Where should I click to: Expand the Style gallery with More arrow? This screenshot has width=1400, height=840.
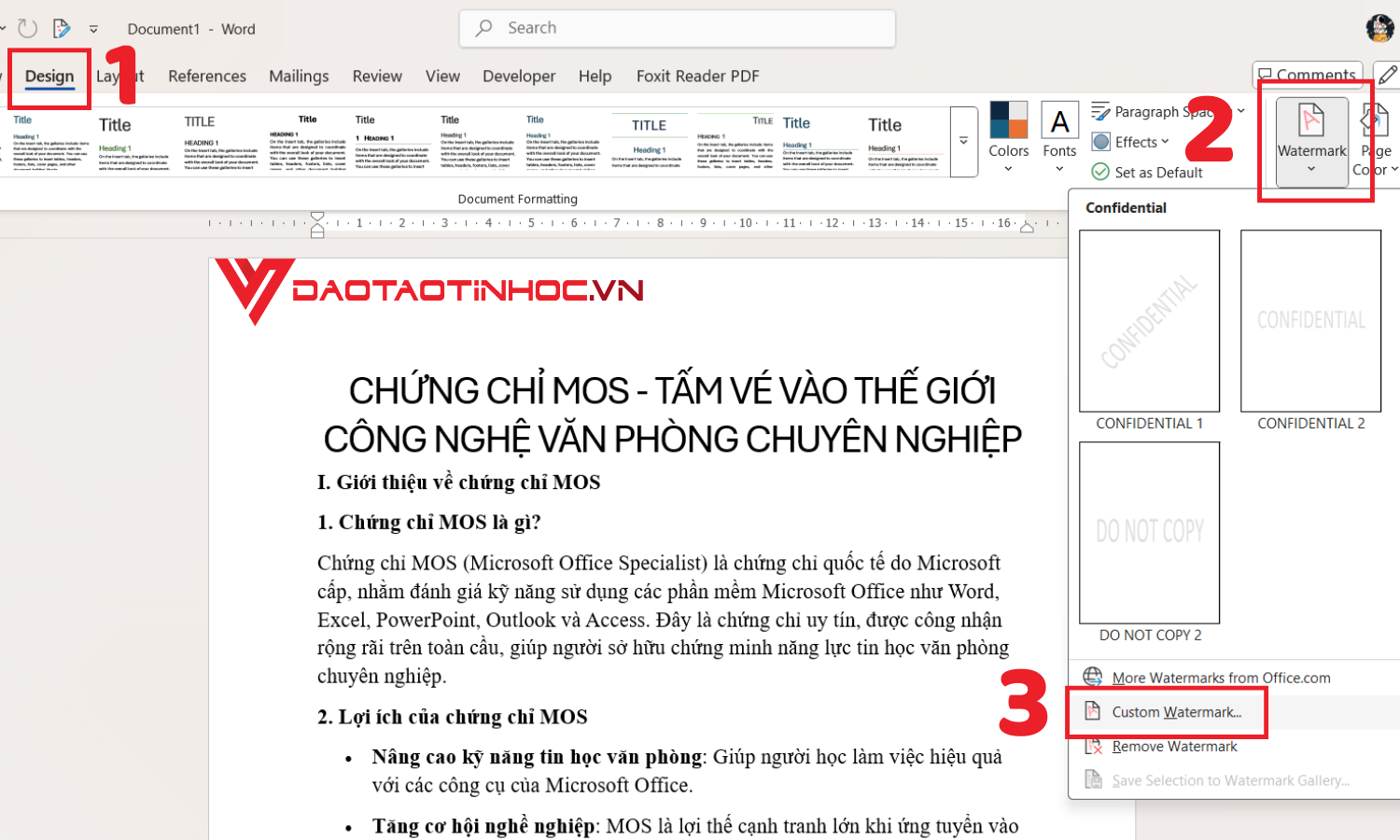tap(963, 141)
